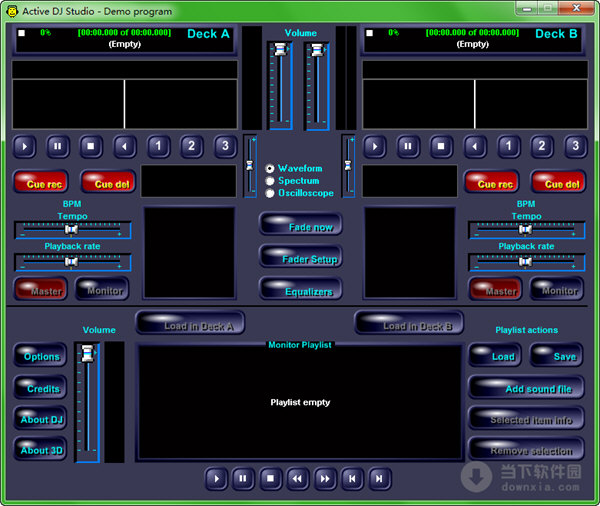The width and height of the screenshot is (600, 506).
Task: Click Remove selection button
Action: [526, 449]
